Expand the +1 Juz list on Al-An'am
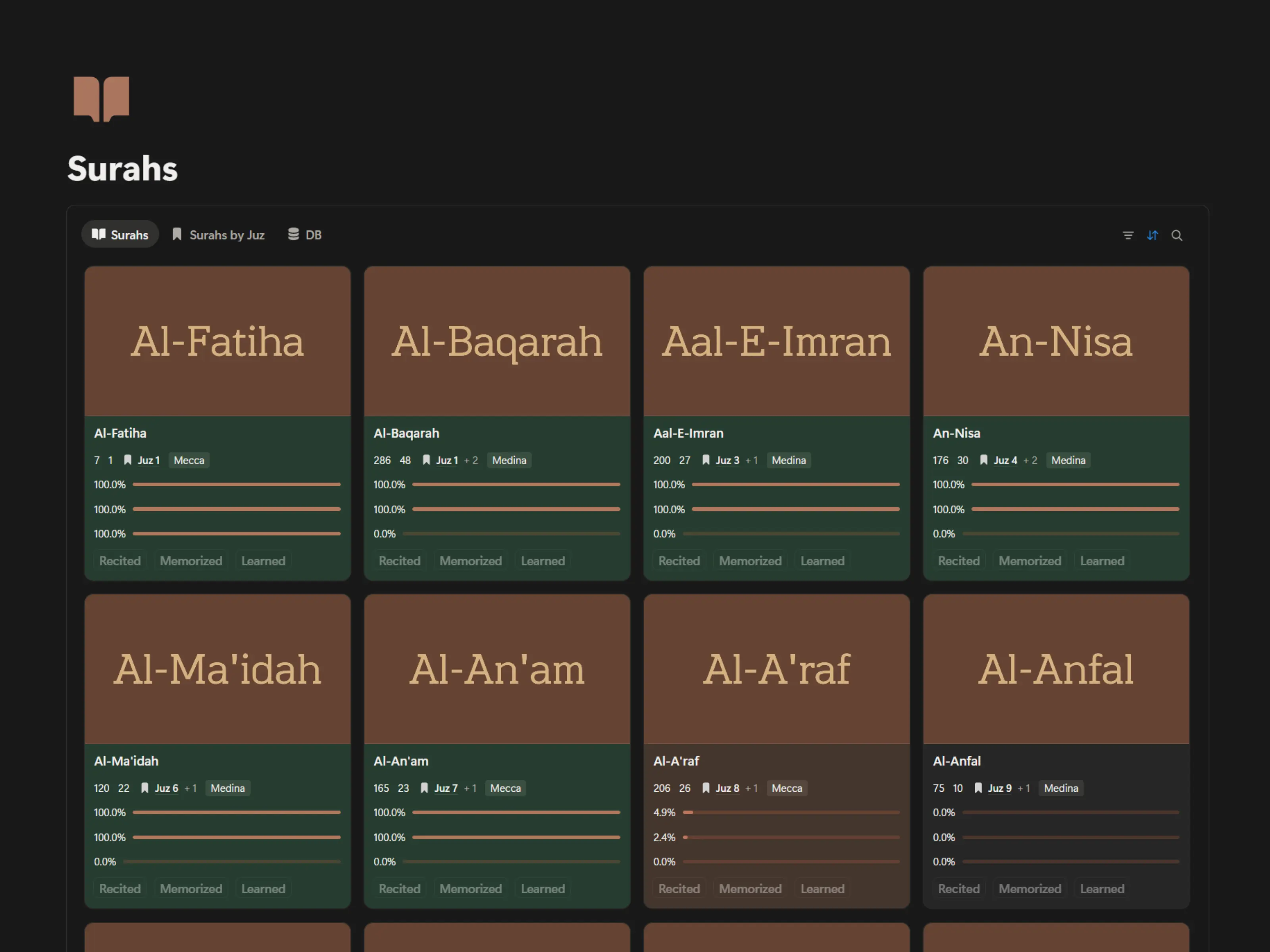 tap(470, 788)
